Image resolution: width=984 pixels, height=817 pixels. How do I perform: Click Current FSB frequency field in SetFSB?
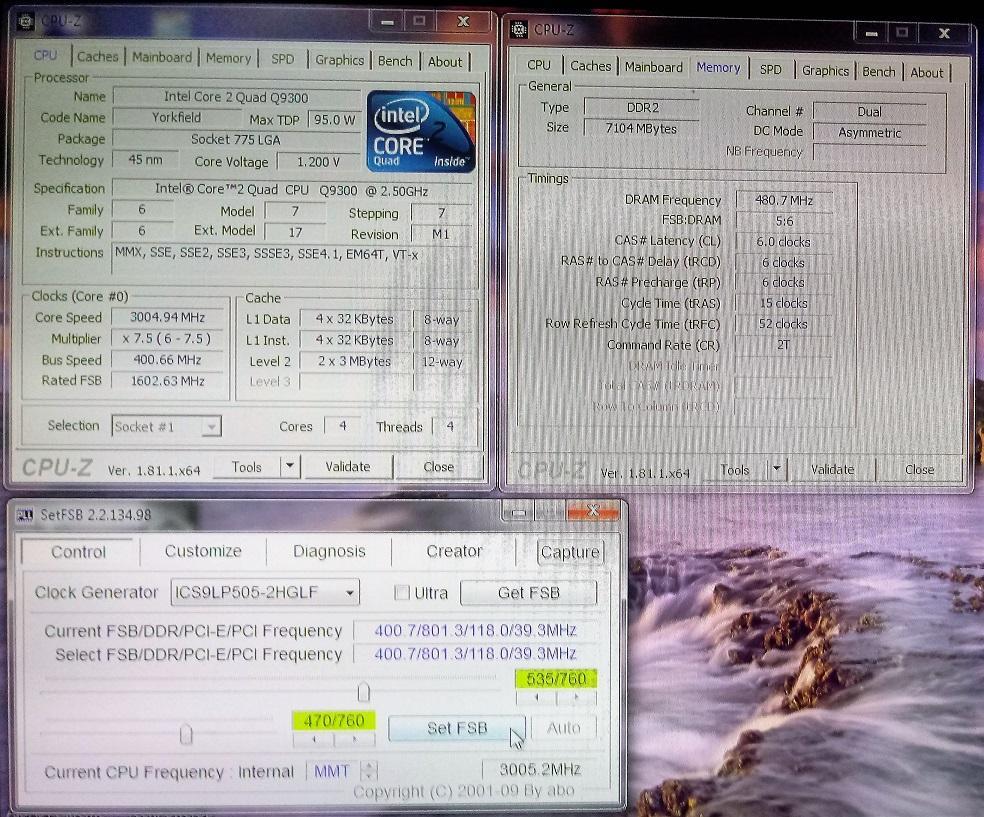(x=475, y=631)
